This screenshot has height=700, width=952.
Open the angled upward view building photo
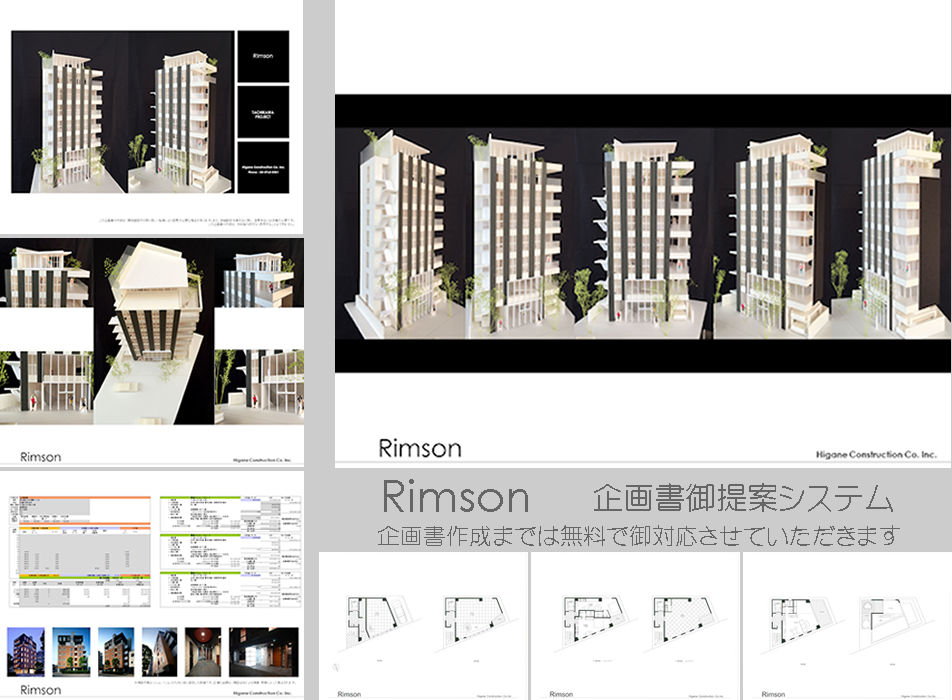click(159, 652)
